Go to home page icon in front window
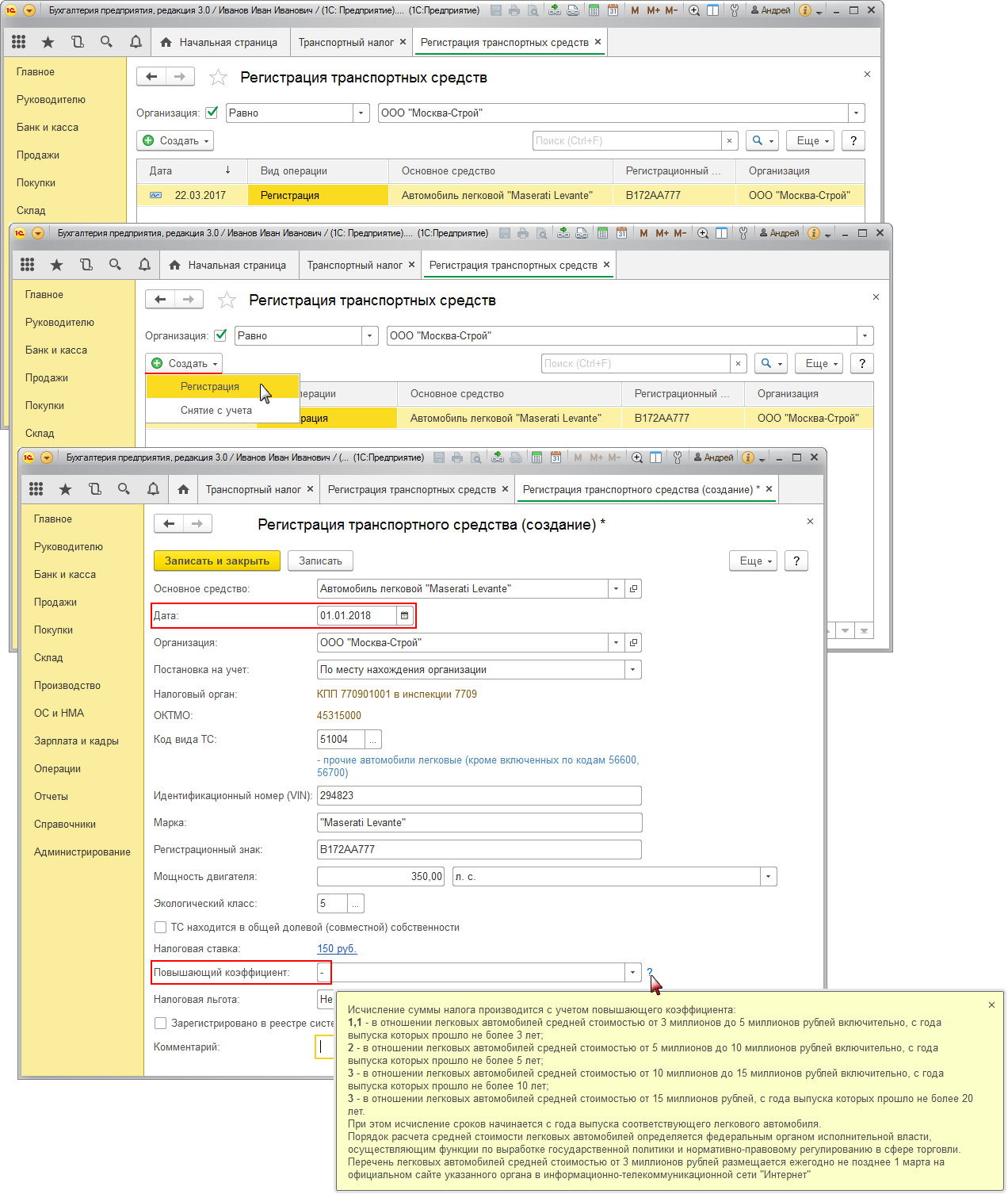The height and width of the screenshot is (1194, 1008). point(183,489)
